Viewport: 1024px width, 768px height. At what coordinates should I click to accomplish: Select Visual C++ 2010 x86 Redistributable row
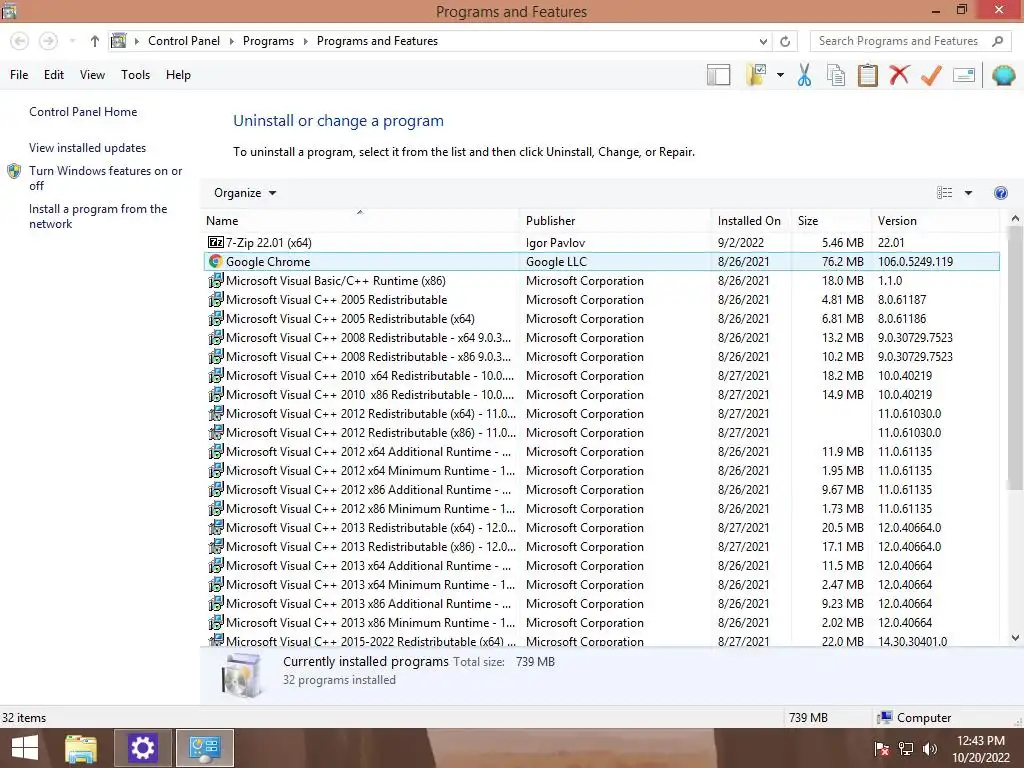[x=601, y=394]
